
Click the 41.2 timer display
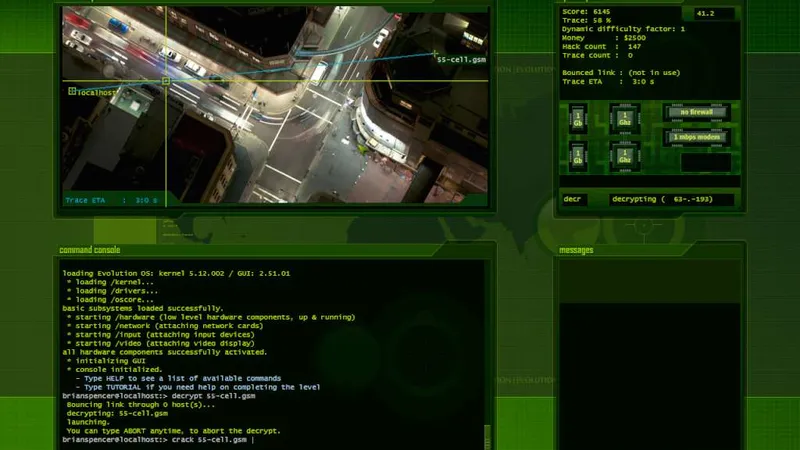click(x=705, y=14)
